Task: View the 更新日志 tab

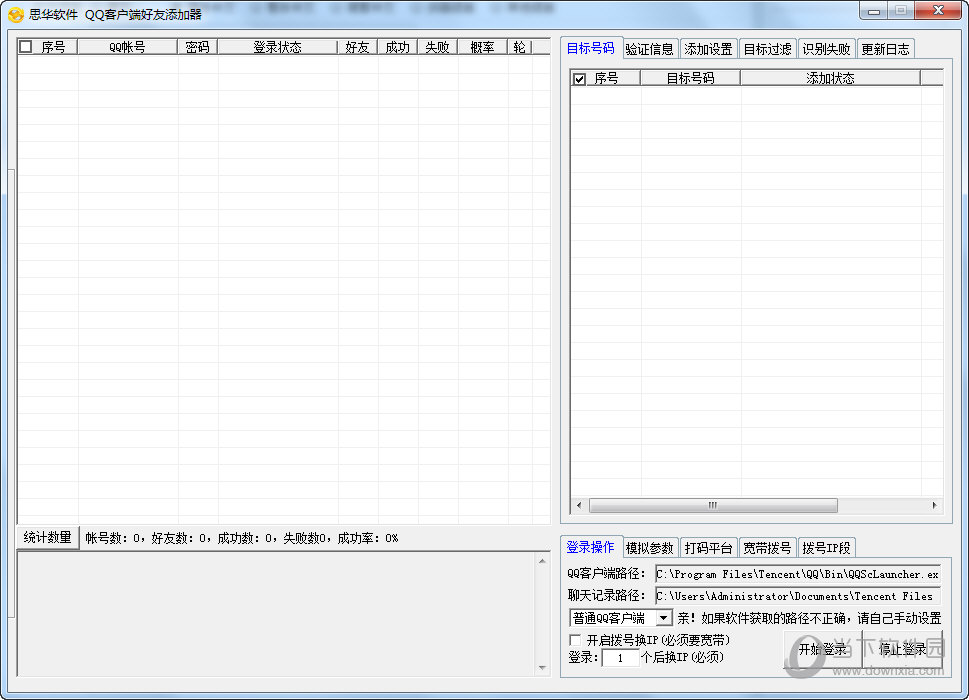Action: point(886,49)
